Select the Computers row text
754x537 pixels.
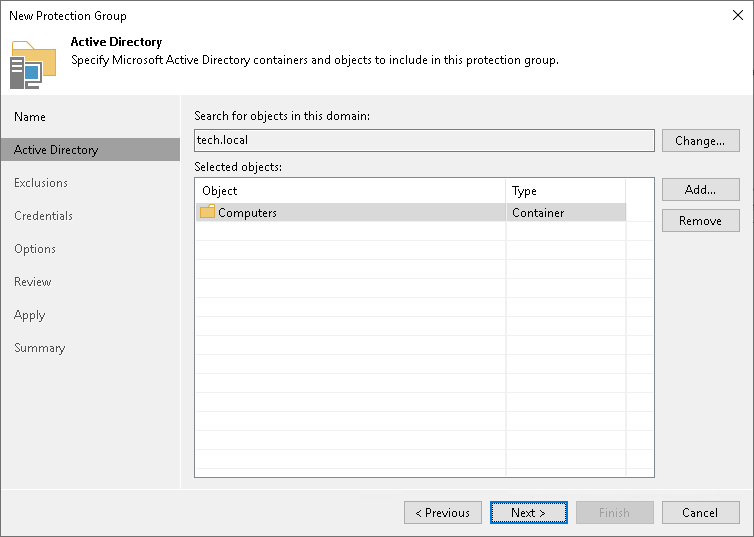247,212
